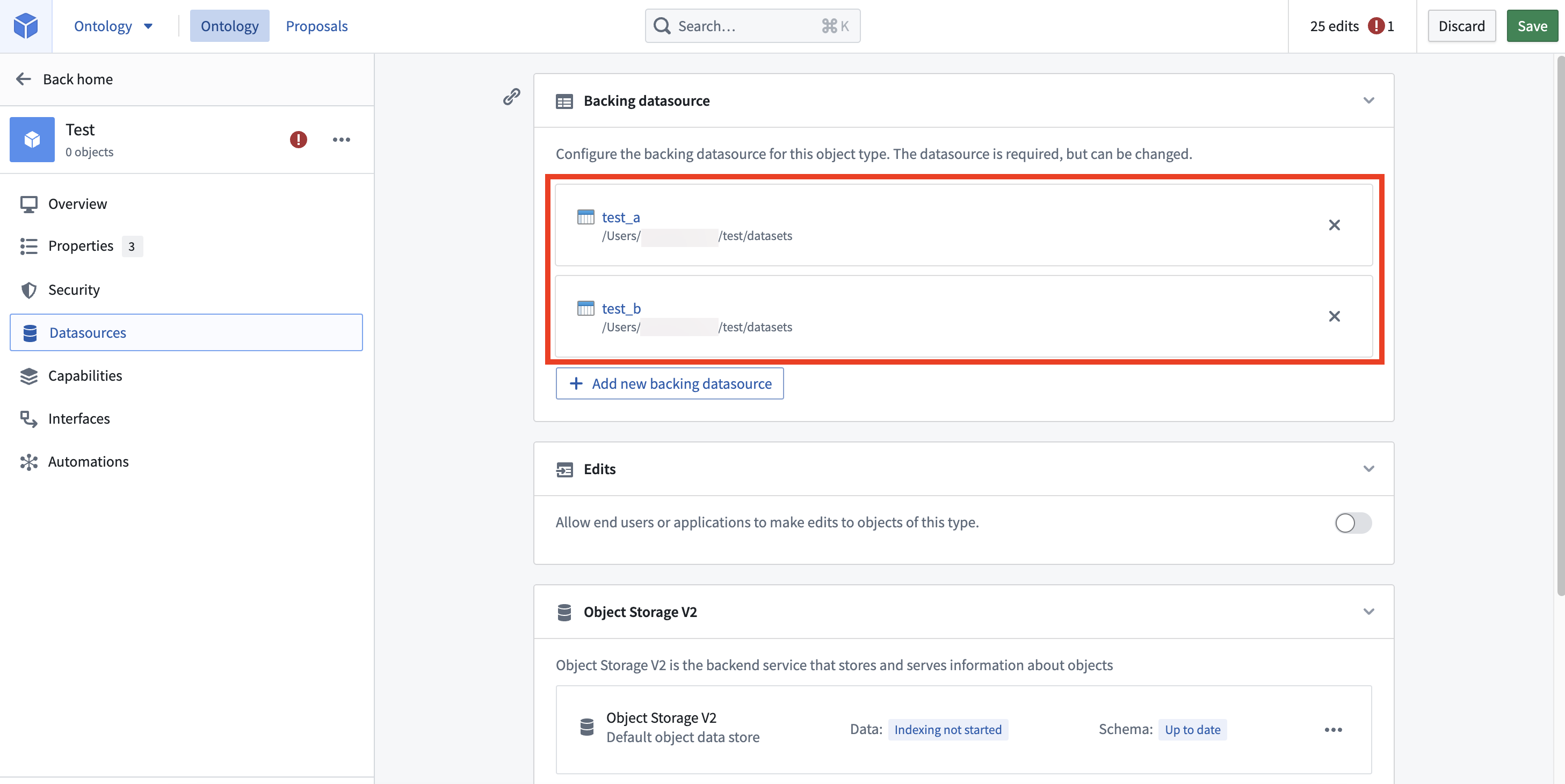Image resolution: width=1565 pixels, height=784 pixels.
Task: Click the Discard button
Action: (1461, 25)
